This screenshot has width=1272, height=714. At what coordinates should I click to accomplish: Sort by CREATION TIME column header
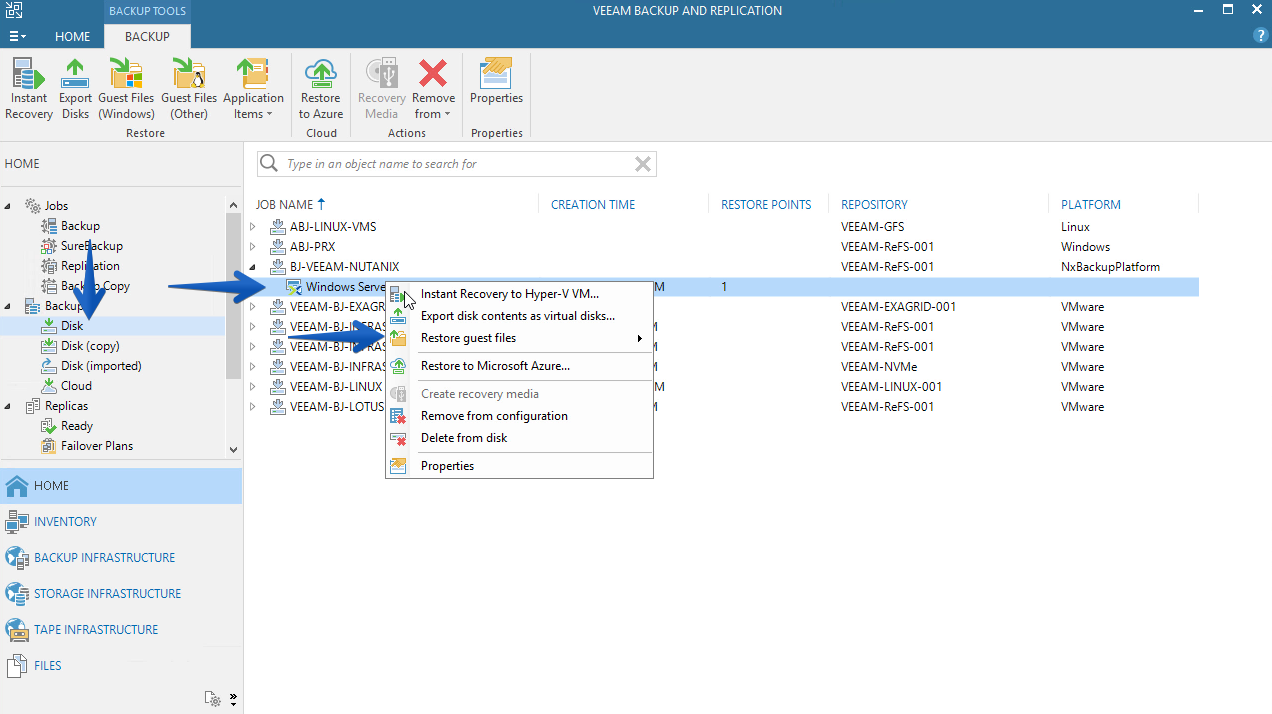593,204
